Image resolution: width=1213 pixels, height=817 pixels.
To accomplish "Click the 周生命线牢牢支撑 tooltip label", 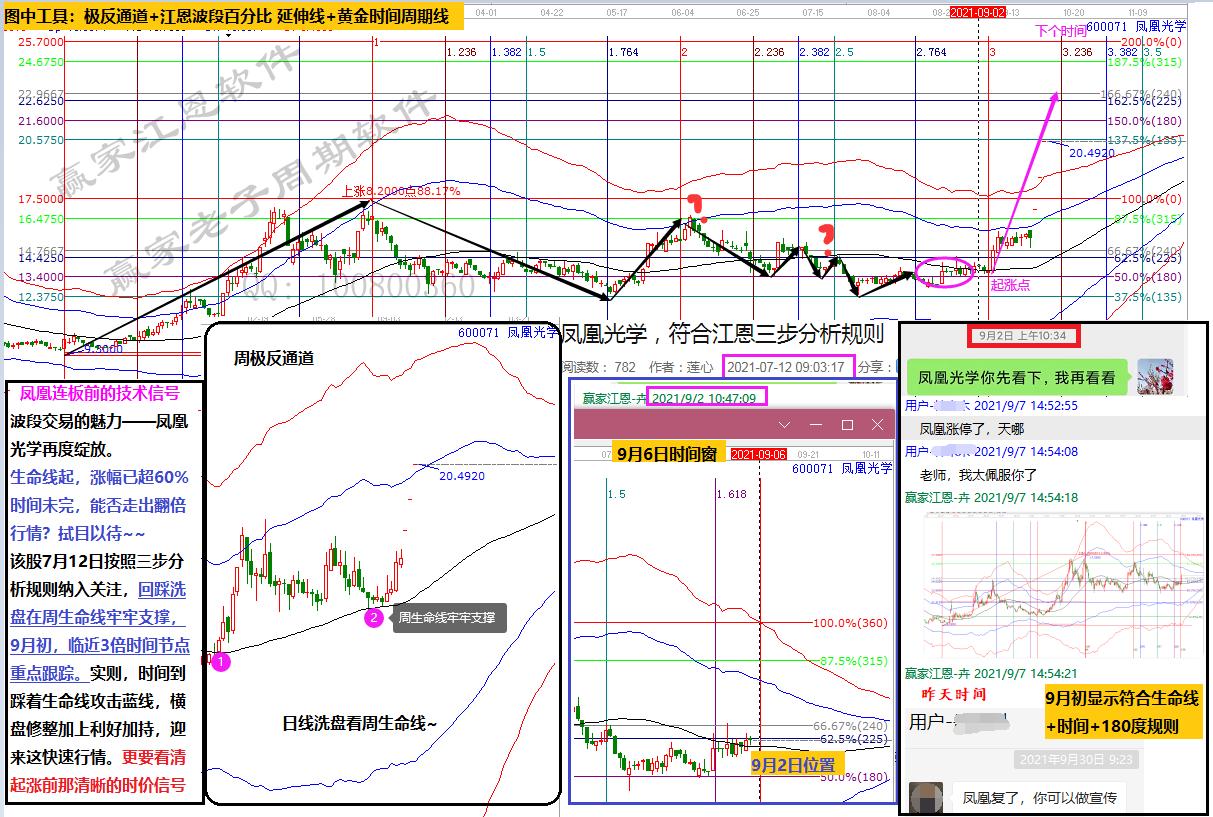I will [x=444, y=618].
